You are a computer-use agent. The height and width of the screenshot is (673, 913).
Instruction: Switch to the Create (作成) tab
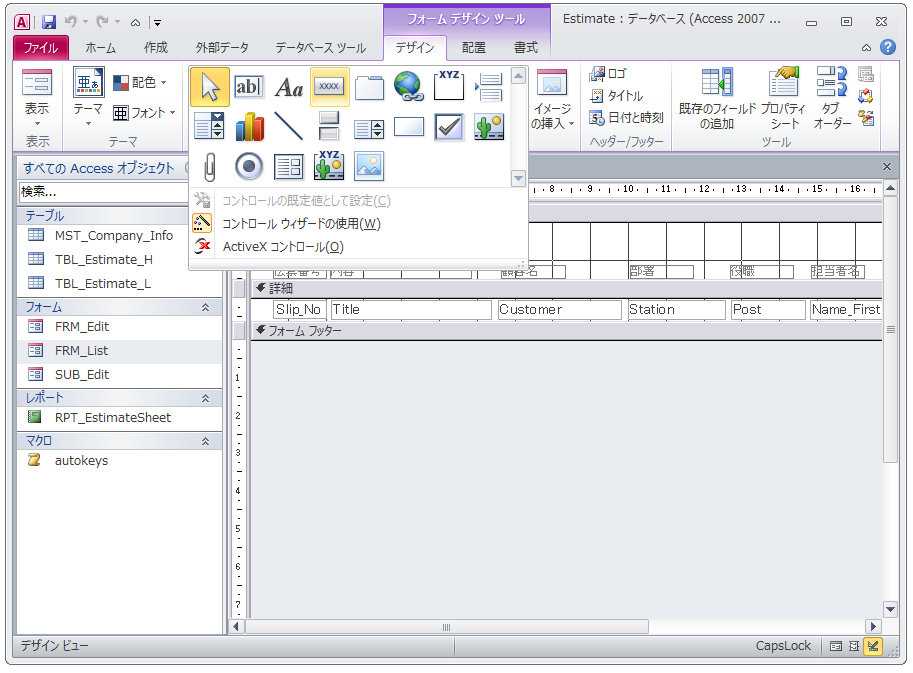pos(155,48)
